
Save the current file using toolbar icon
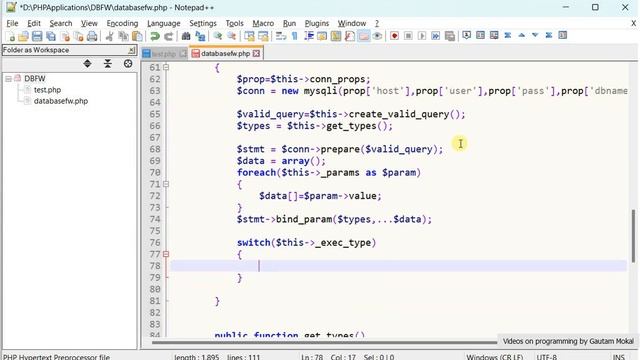pos(37,36)
